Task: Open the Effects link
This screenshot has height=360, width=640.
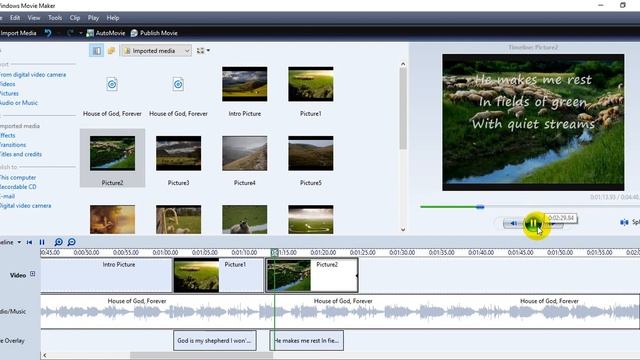Action: 7,136
